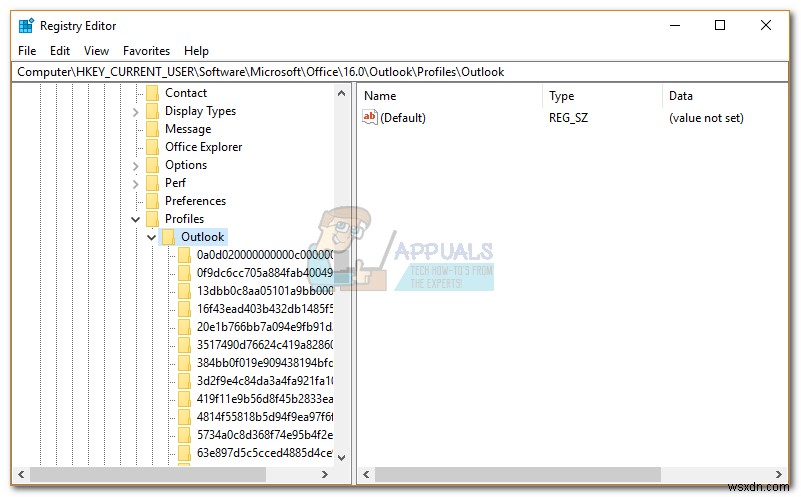The height and width of the screenshot is (497, 801).
Task: Expand the Options key
Action: 135,166
